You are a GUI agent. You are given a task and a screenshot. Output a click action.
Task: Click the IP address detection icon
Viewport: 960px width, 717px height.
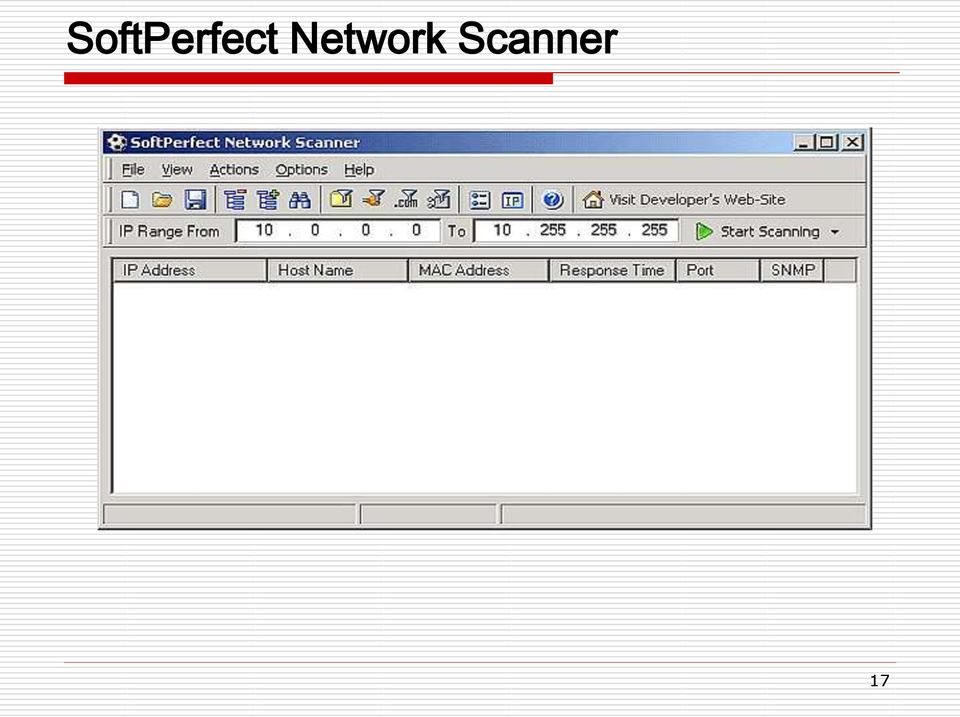pos(512,200)
